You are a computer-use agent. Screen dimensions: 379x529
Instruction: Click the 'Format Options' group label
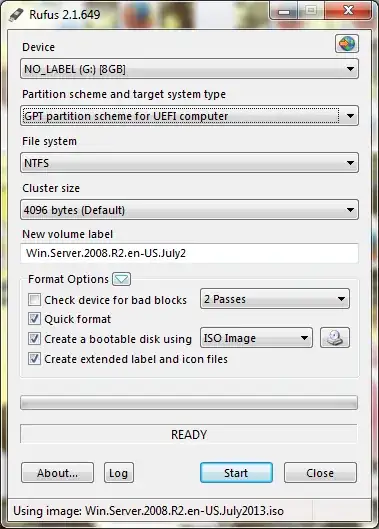point(69,279)
